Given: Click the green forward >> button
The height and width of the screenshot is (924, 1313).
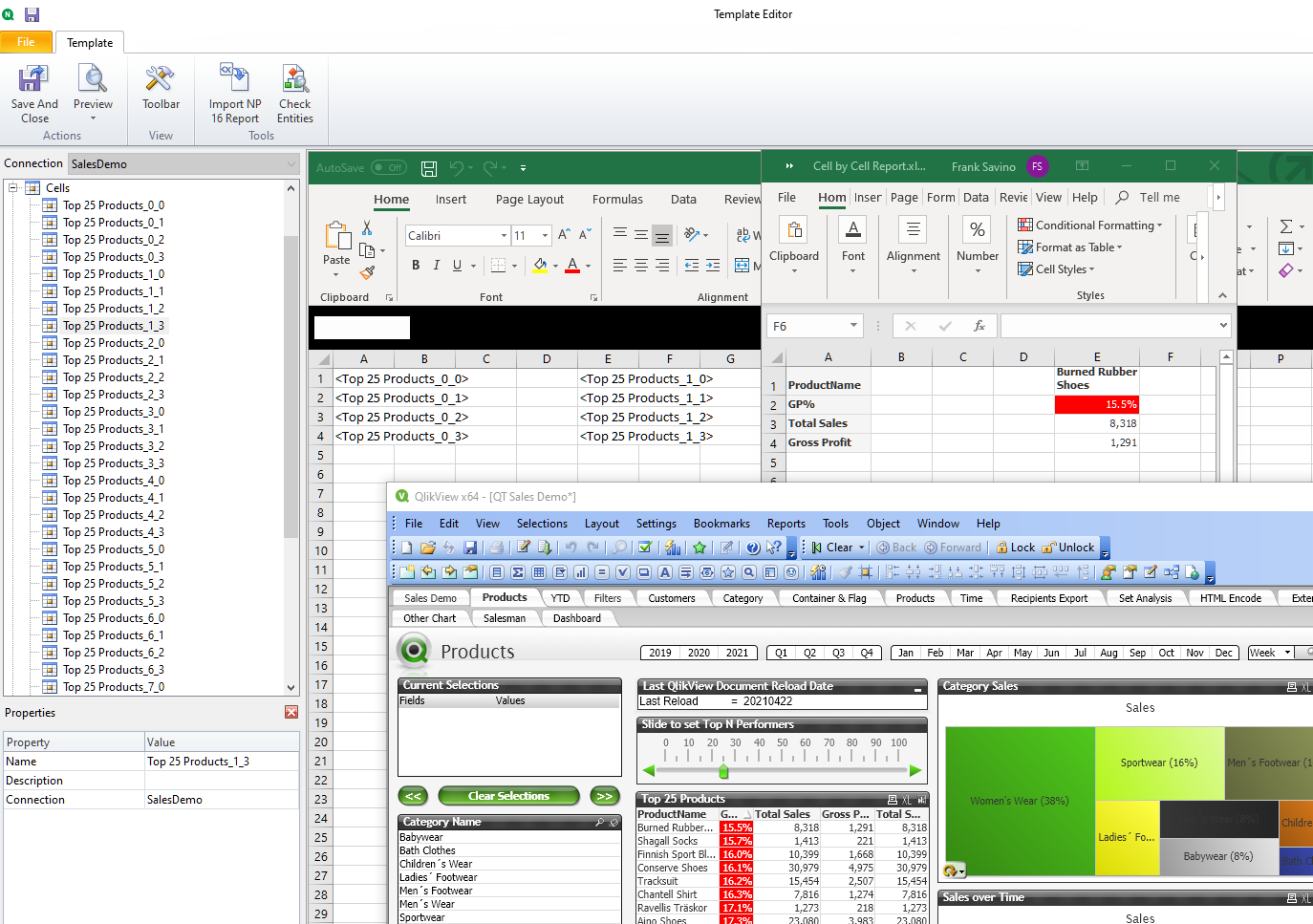Looking at the screenshot, I should click(604, 796).
